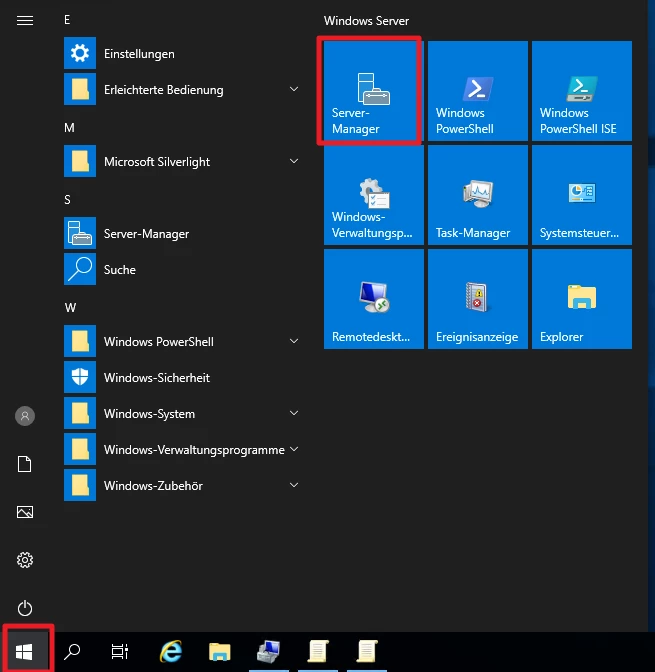Click the Windows Start button
655x672 pixels.
point(26,652)
